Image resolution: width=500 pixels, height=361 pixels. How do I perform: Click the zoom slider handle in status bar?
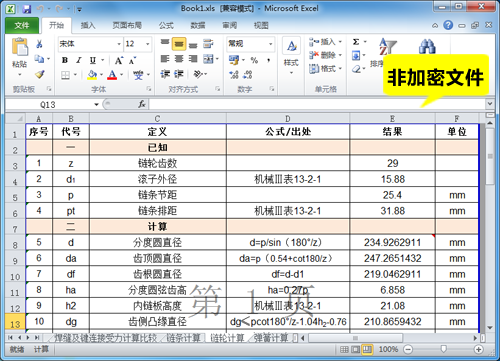(443, 349)
